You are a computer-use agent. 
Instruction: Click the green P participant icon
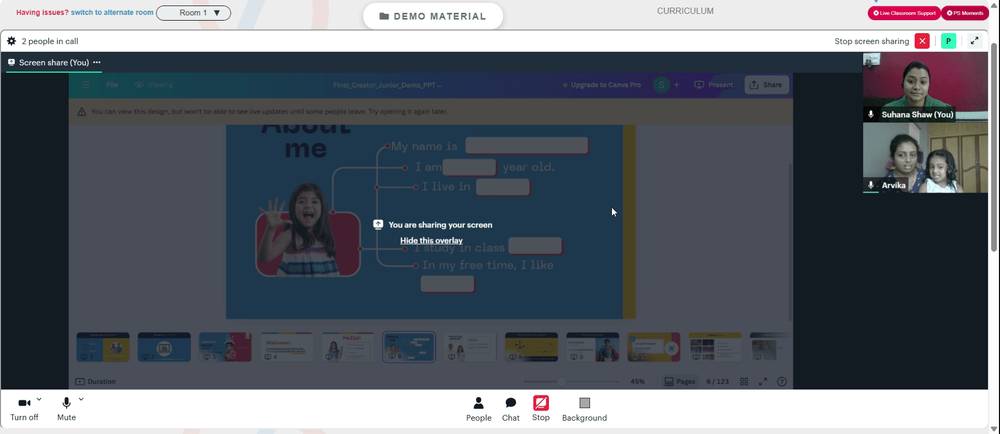click(x=948, y=41)
